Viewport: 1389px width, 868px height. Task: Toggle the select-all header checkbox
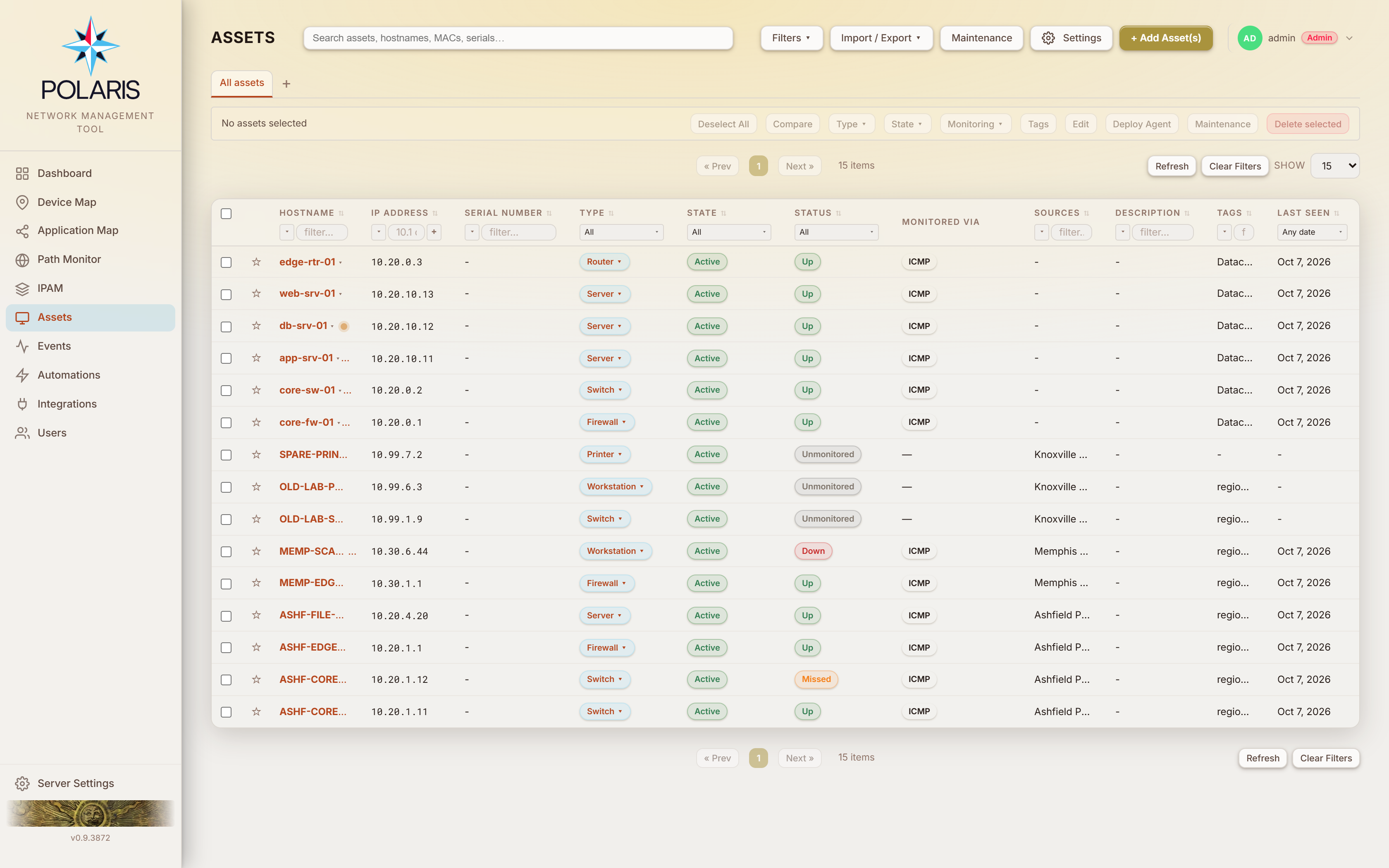click(x=226, y=214)
